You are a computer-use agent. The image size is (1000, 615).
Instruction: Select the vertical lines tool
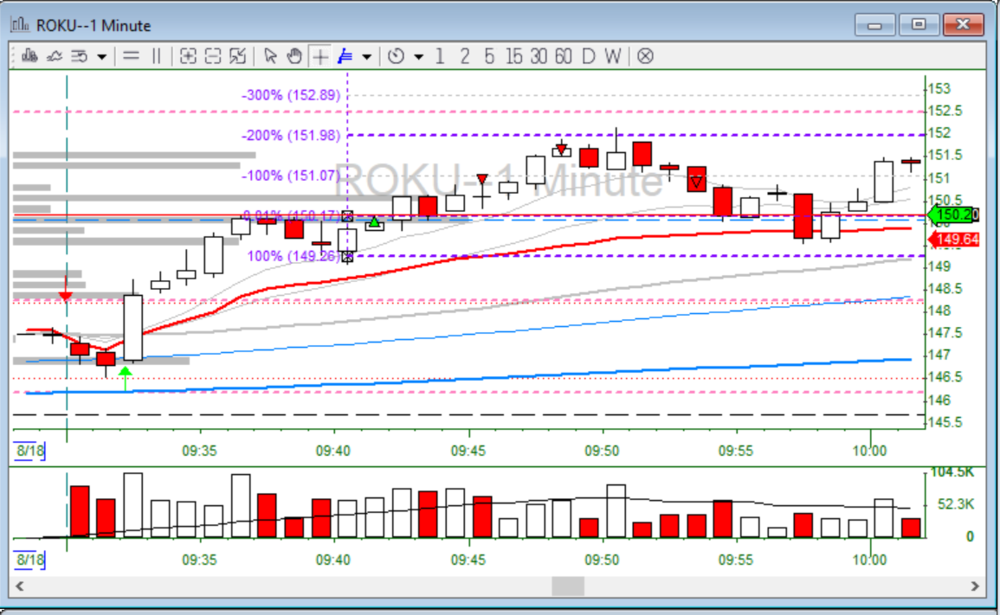[155, 56]
